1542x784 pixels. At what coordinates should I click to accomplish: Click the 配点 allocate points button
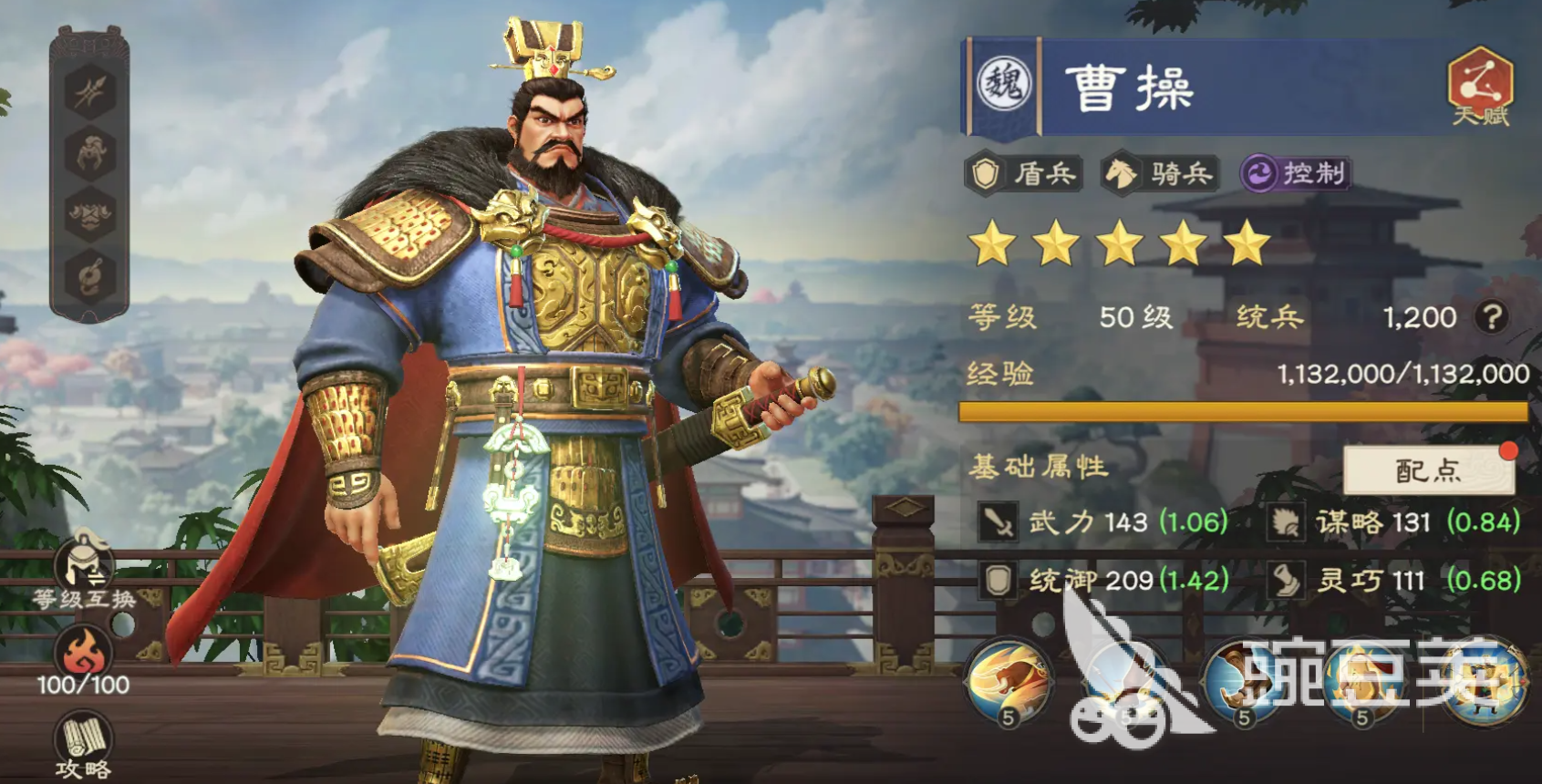pyautogui.click(x=1429, y=470)
